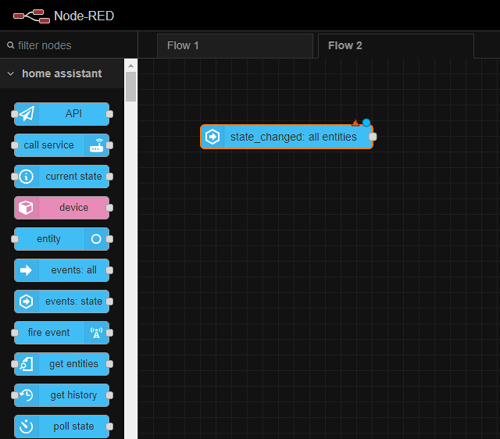Click the search magnifier icon in filter
Viewport: 500px width, 439px height.
[11, 45]
